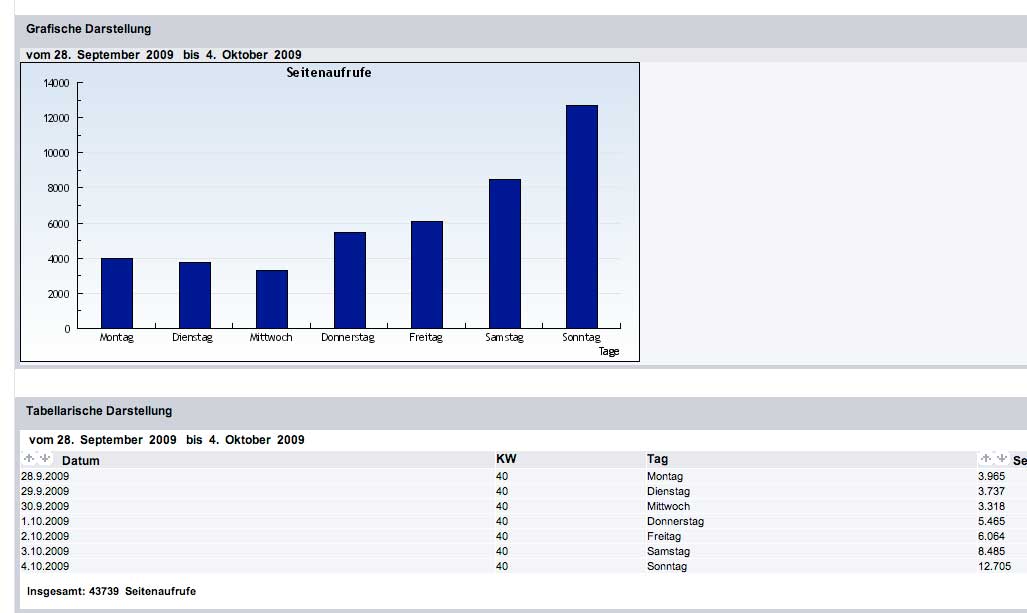1027x613 pixels.
Task: Sort Seitenaufrufe column ascending with up arrow
Action: (x=985, y=459)
